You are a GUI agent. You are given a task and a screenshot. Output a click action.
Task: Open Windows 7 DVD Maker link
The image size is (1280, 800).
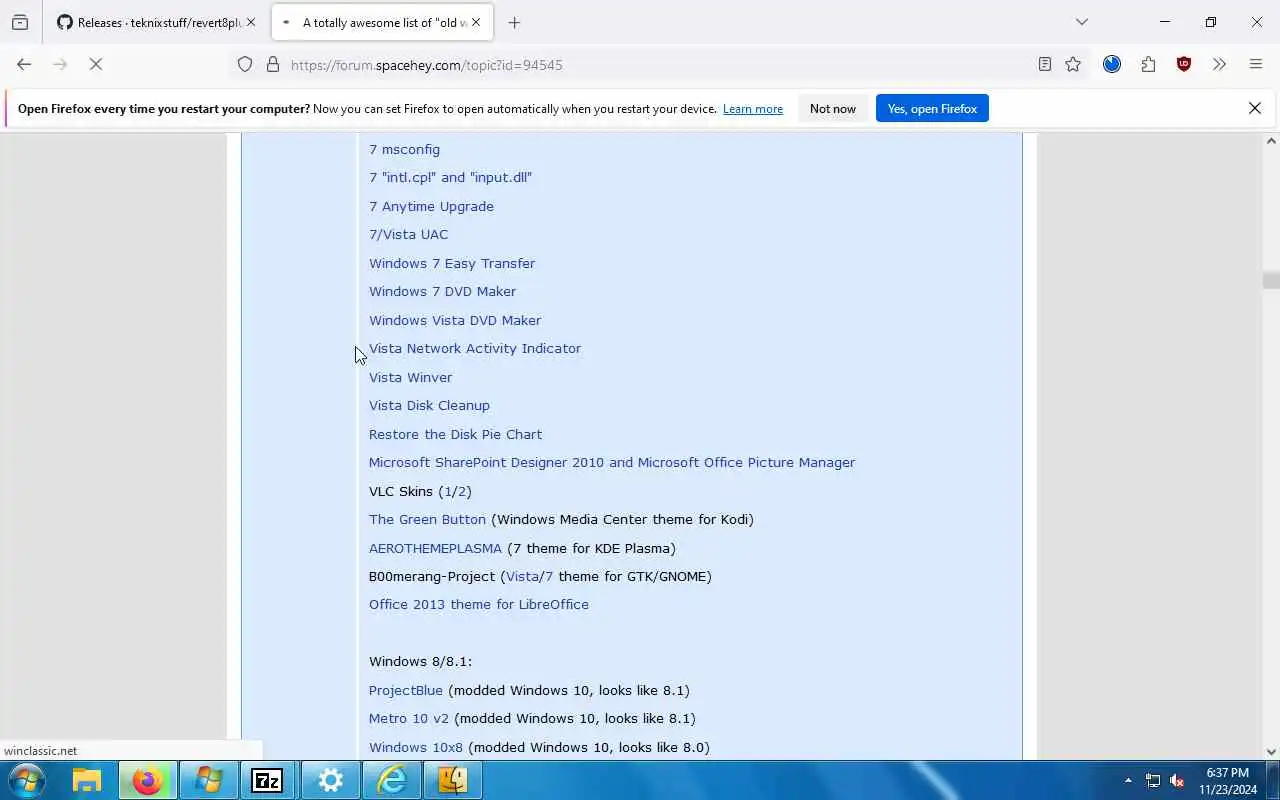click(x=442, y=291)
